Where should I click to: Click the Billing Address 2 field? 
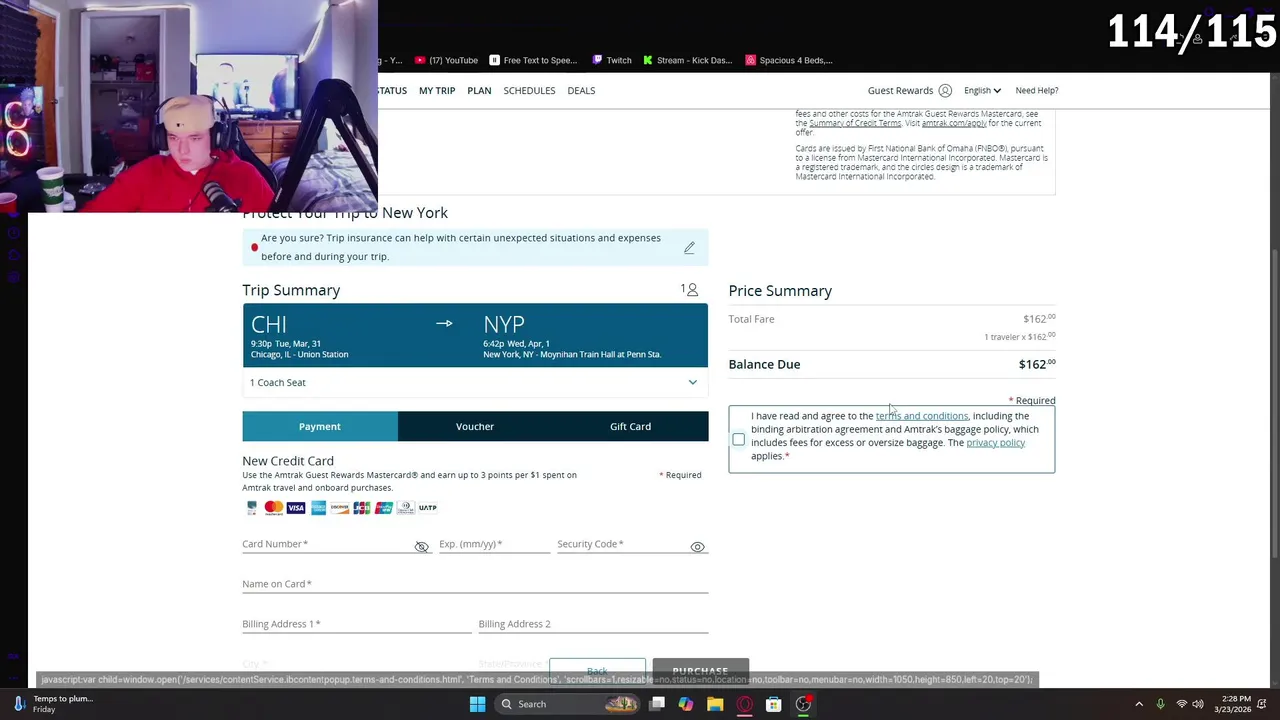point(593,624)
